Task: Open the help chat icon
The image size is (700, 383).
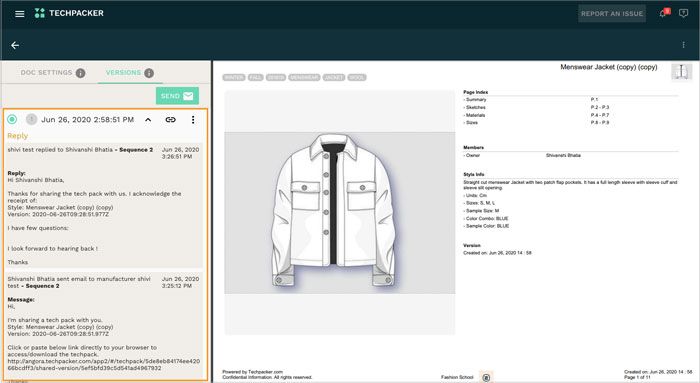Action: [x=683, y=13]
